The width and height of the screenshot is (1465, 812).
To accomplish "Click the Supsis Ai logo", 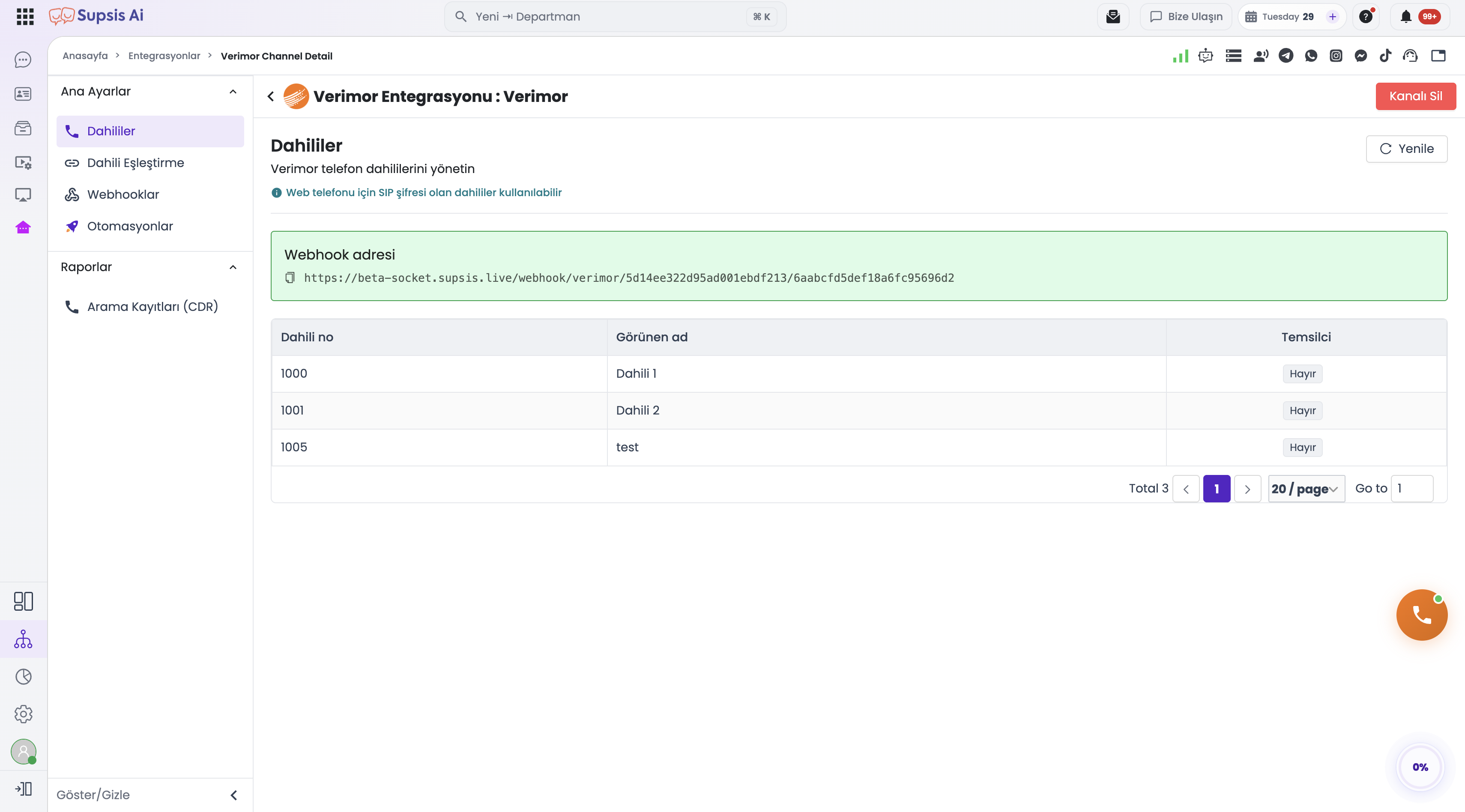I will click(96, 16).
